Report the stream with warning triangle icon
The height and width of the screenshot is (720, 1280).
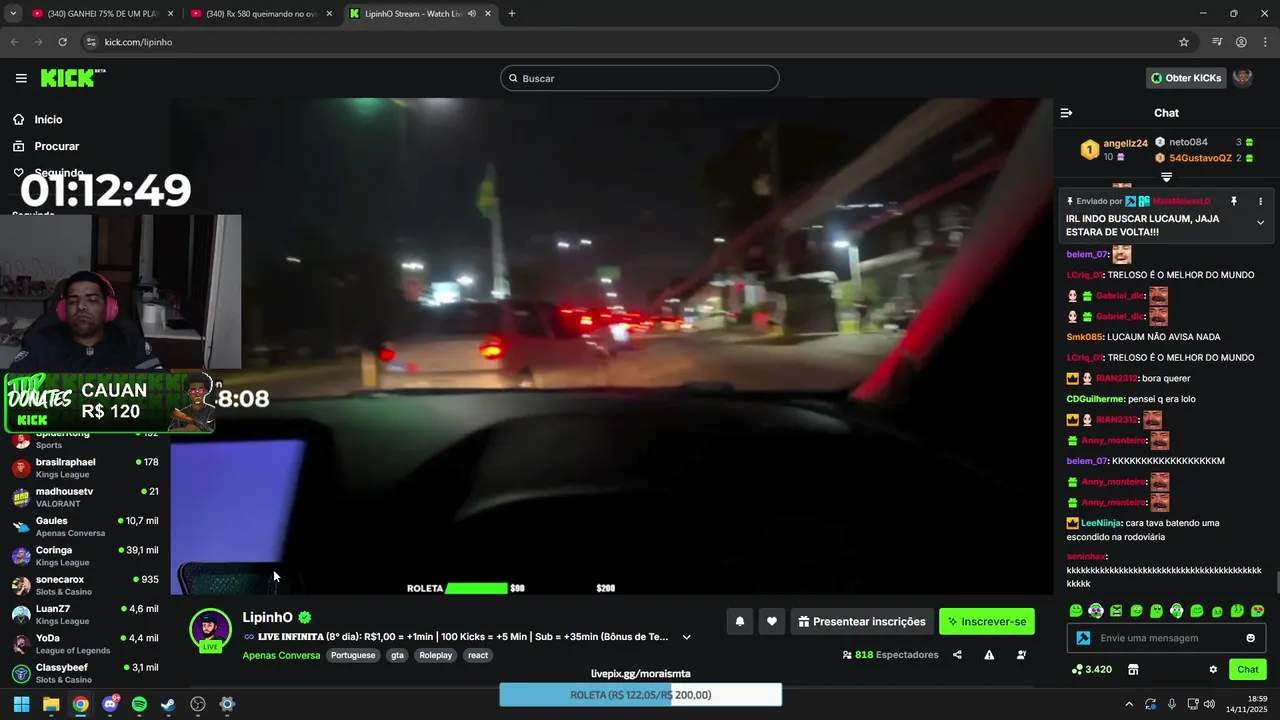tap(989, 655)
